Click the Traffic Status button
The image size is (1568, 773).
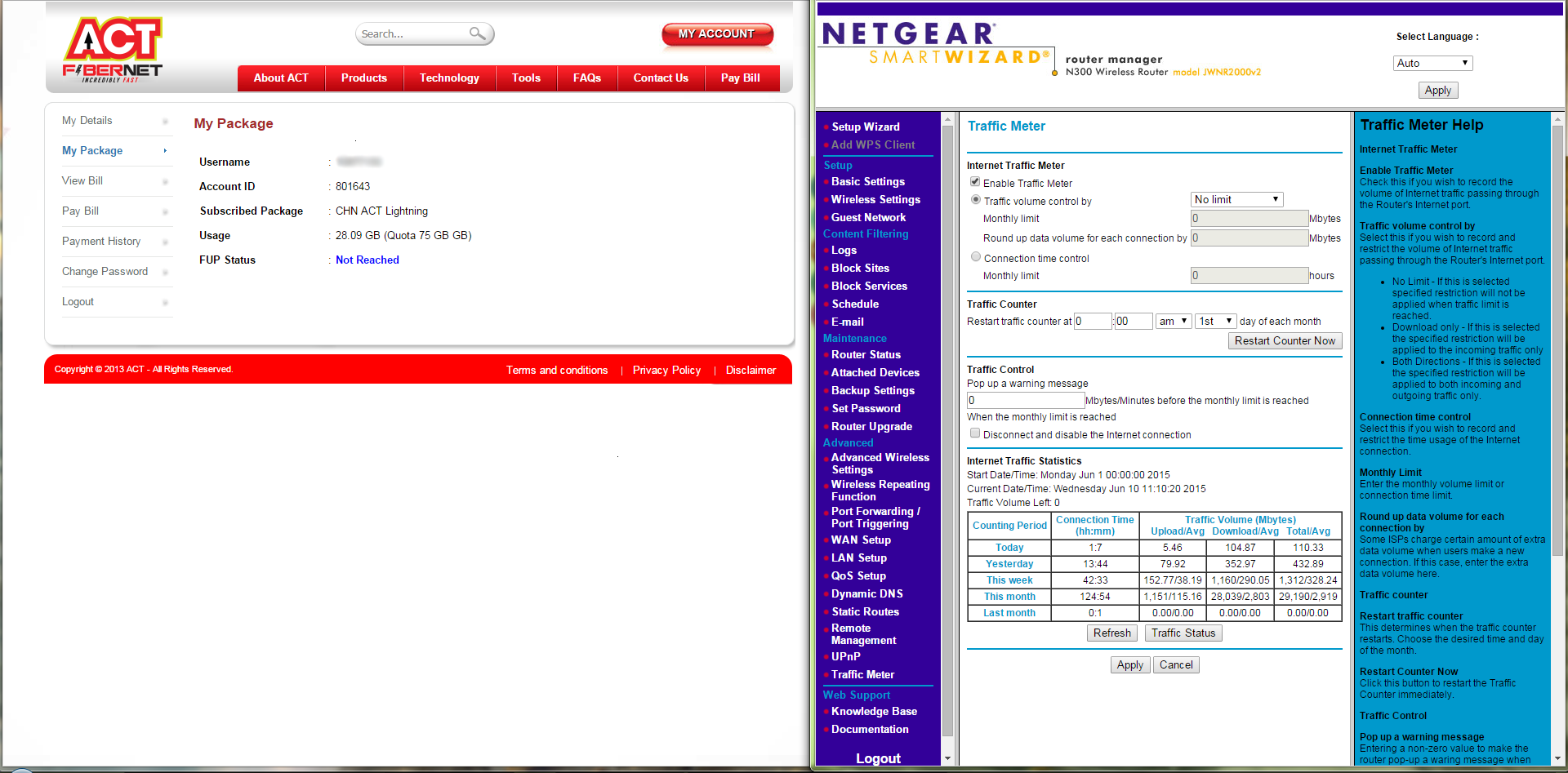(1183, 633)
